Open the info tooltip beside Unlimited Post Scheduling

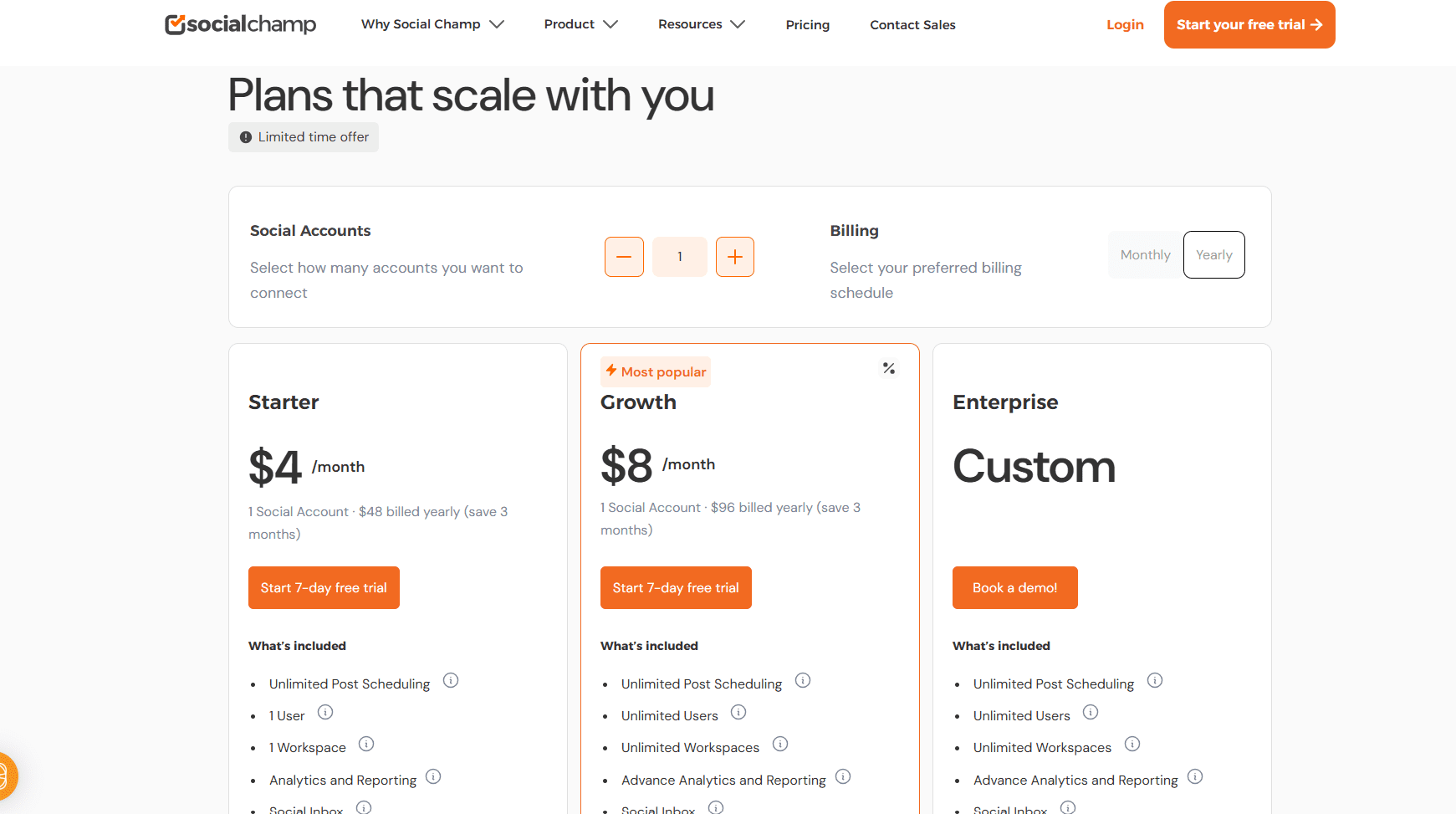(451, 680)
